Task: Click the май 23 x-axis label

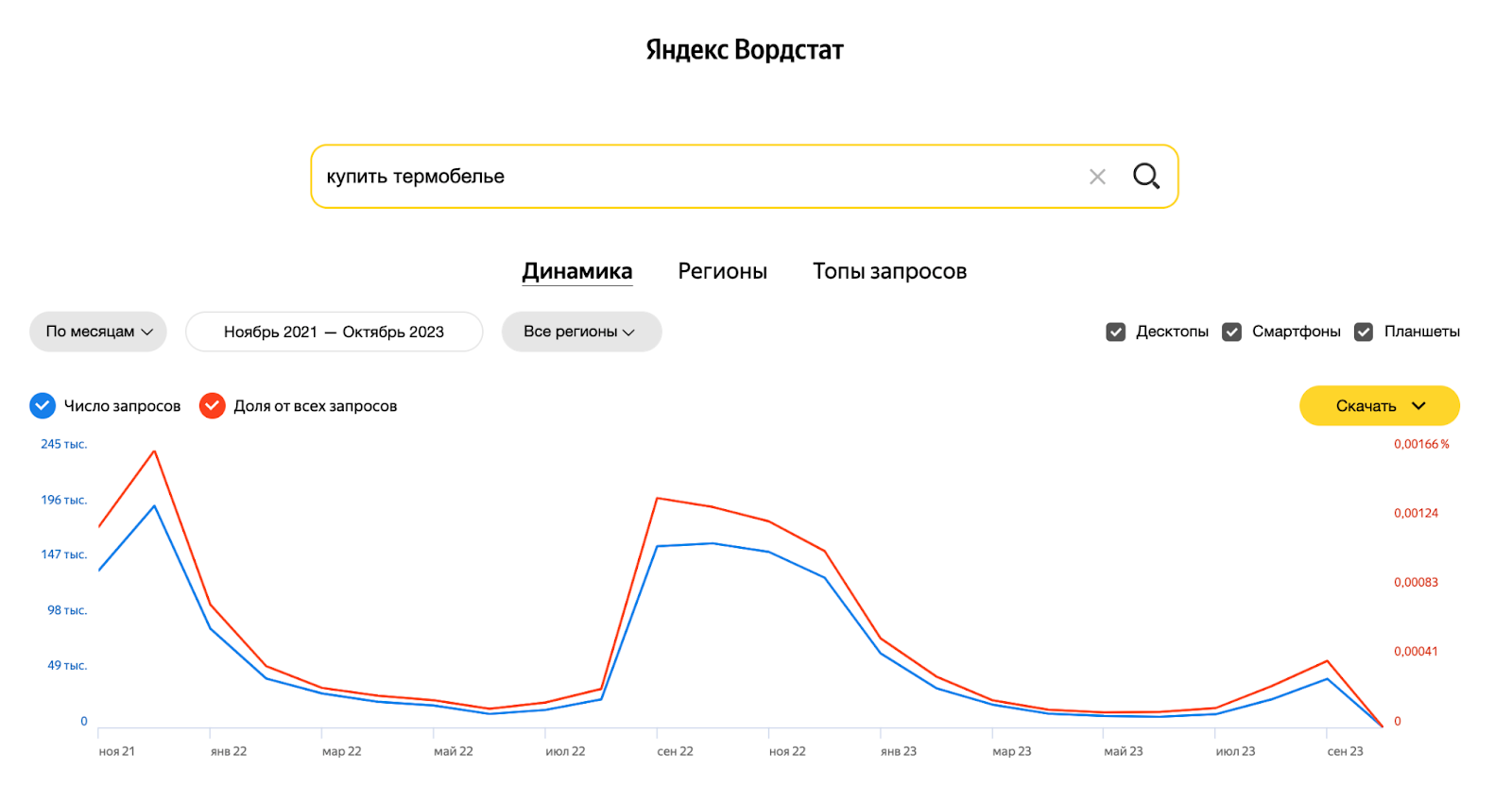Action: 1124,751
